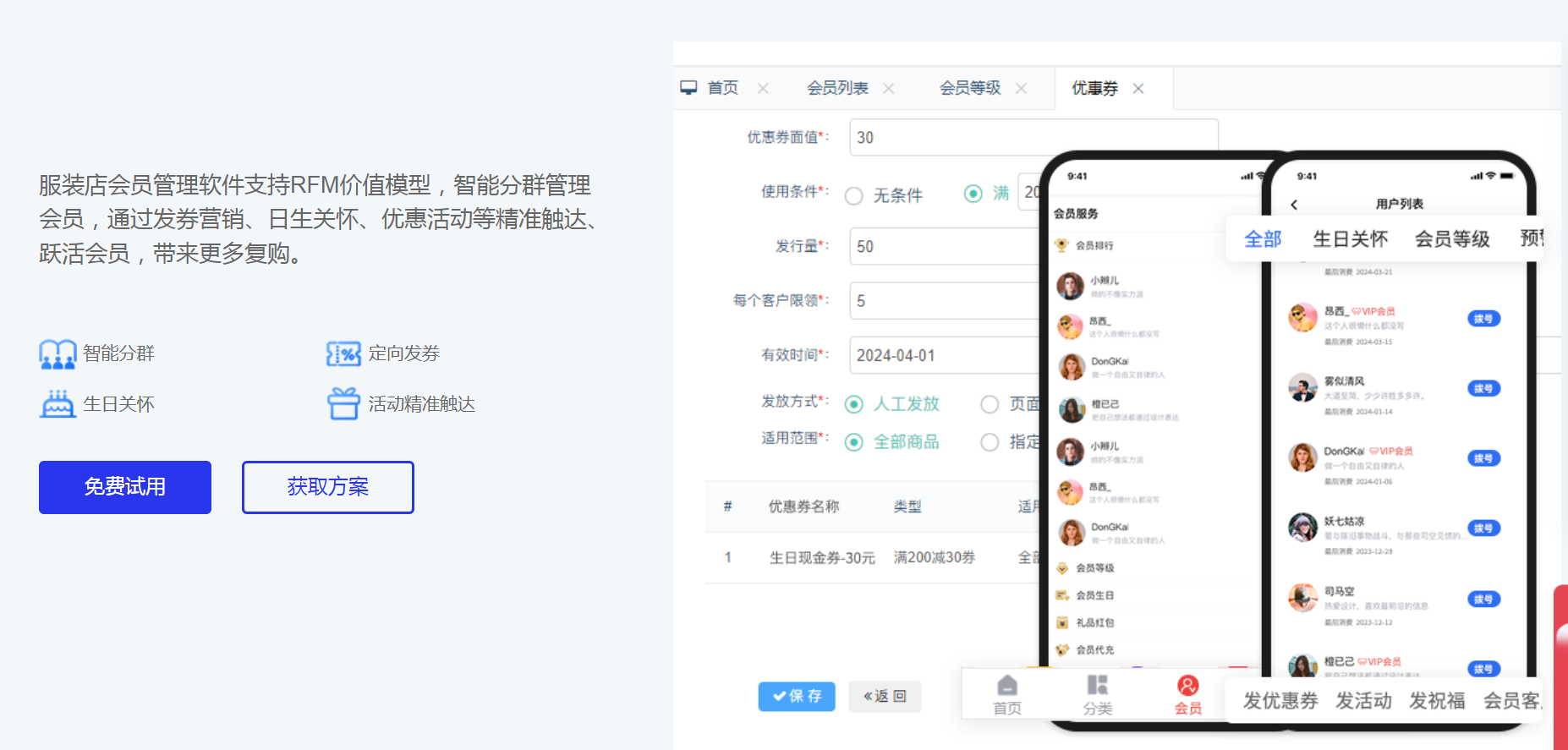Tap the 会员 icon in phone bottom nav
Screen dimensions: 1568x750
point(1187,686)
